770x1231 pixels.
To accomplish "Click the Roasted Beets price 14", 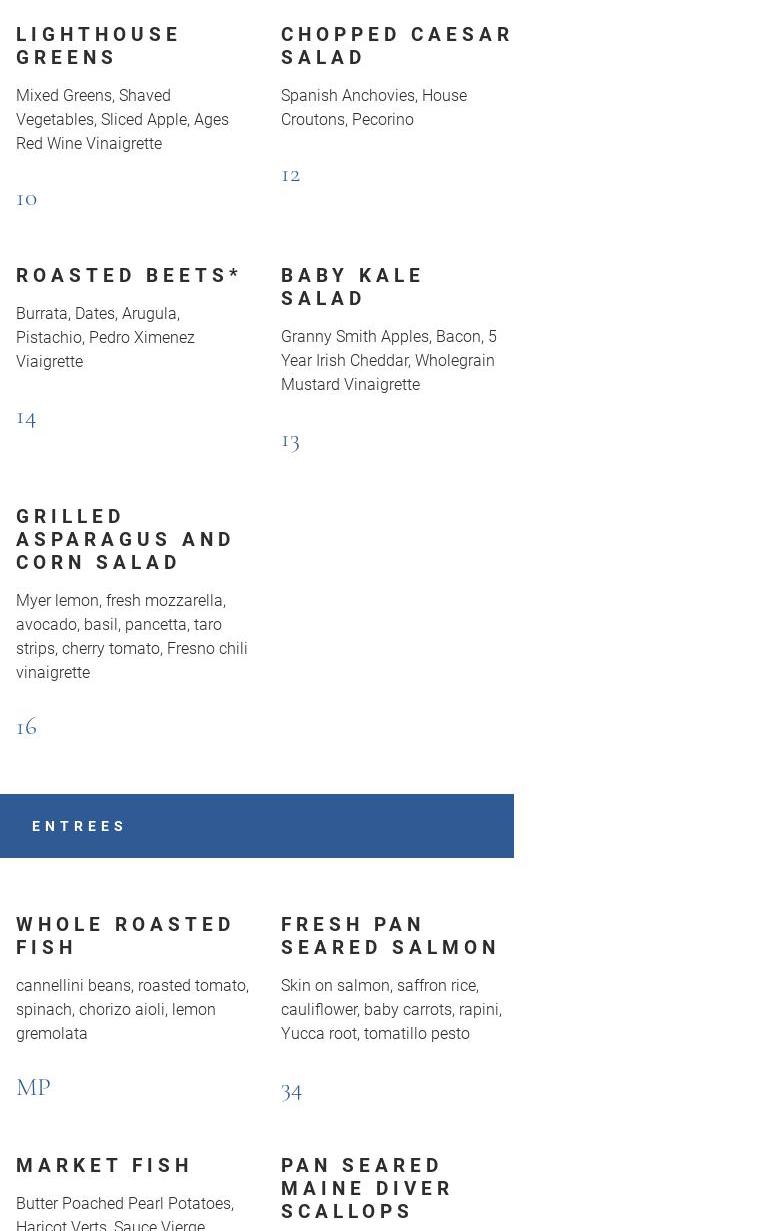I will pyautogui.click(x=27, y=416).
